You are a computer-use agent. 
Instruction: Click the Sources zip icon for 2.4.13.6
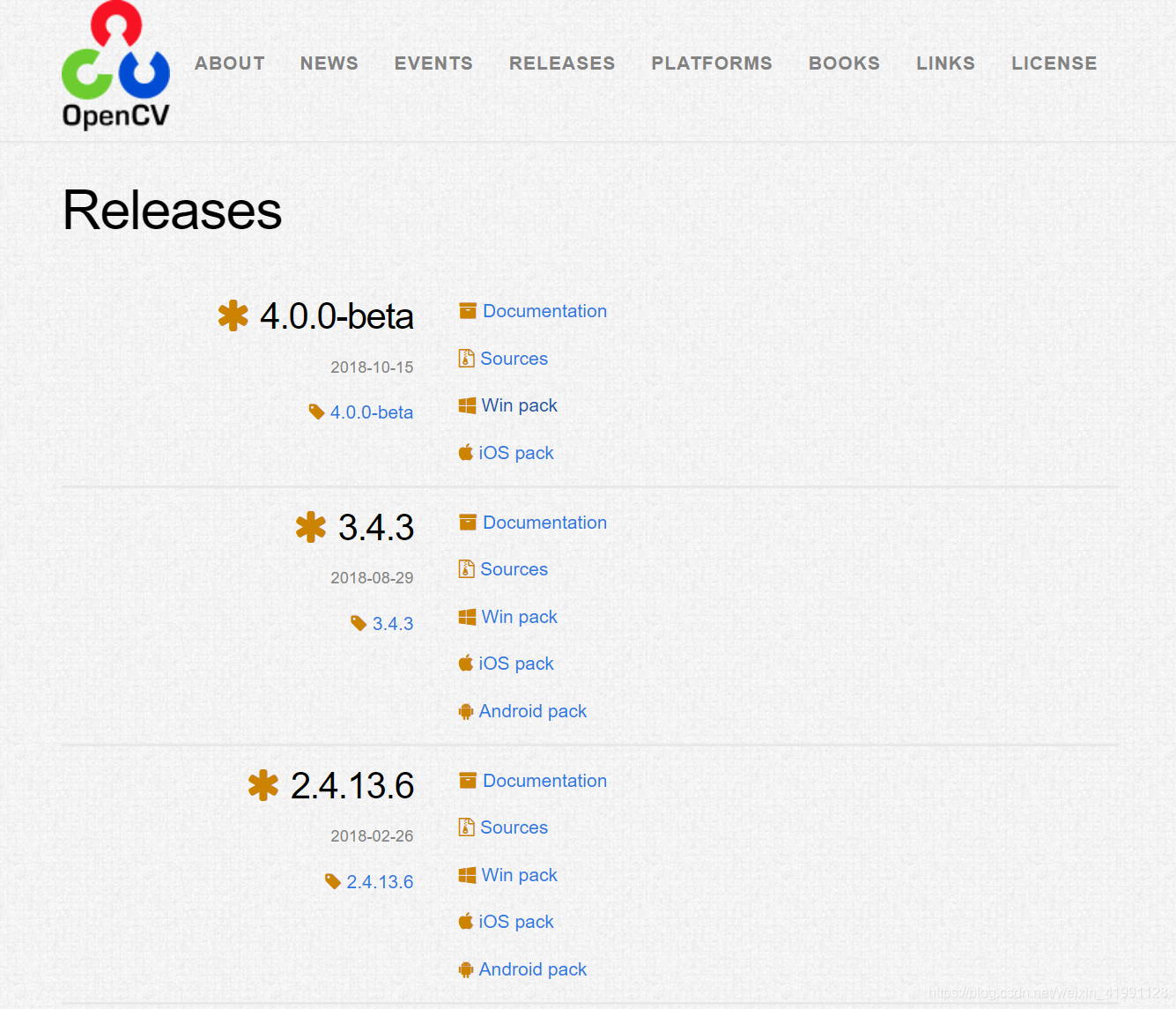[x=467, y=827]
